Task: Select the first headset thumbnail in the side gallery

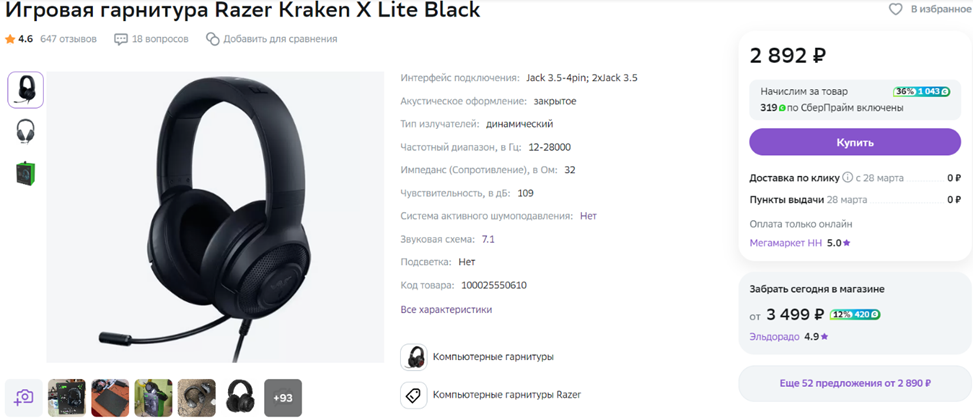Action: 25,90
